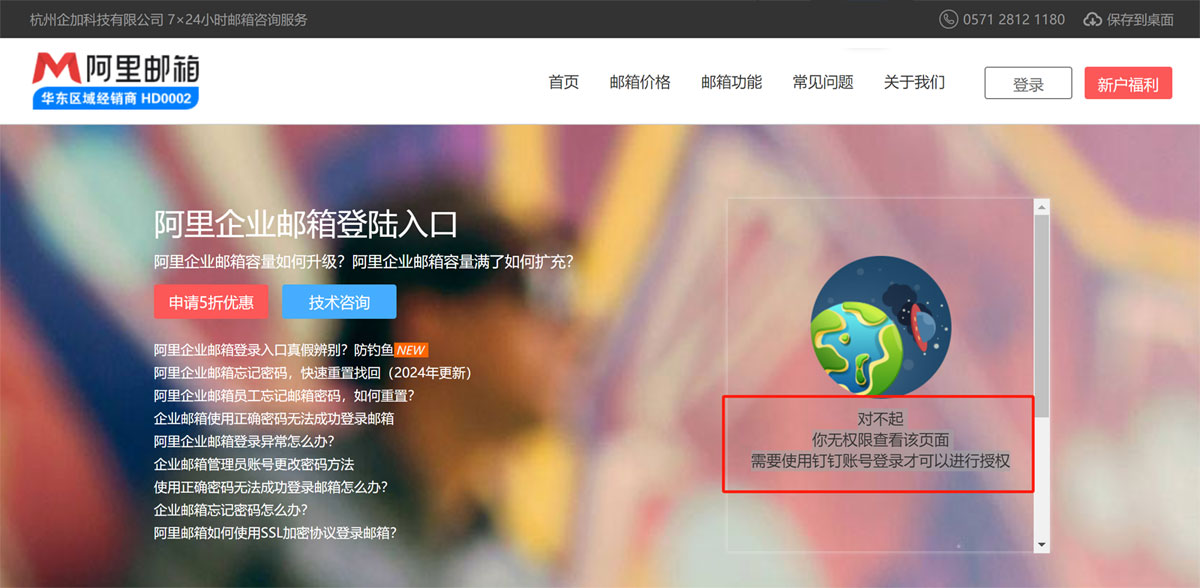The height and width of the screenshot is (588, 1200).
Task: Open the 邮箱功能 menu item
Action: click(x=731, y=82)
